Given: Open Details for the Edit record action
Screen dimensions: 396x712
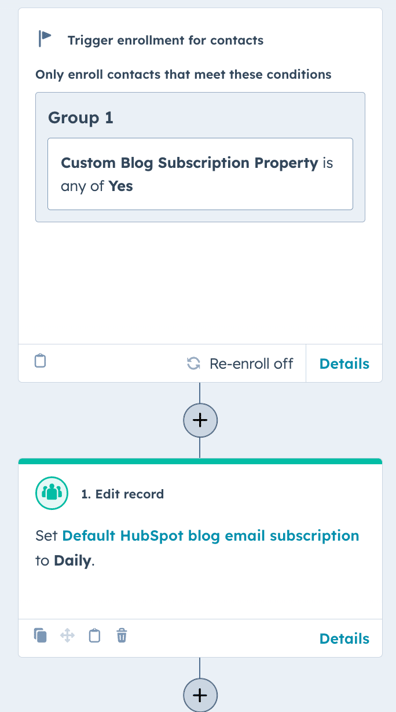Looking at the screenshot, I should click(344, 638).
